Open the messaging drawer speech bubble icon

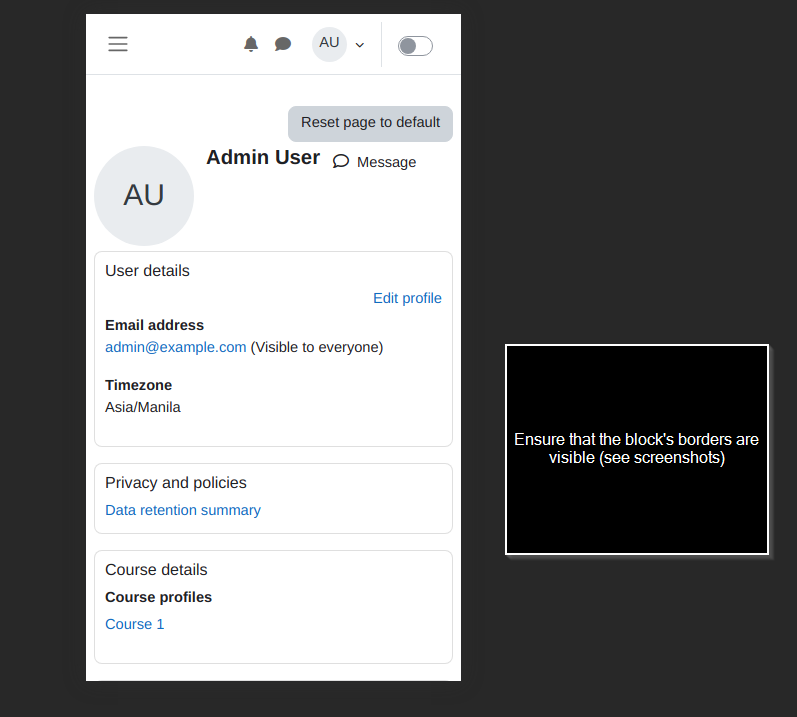[x=283, y=44]
